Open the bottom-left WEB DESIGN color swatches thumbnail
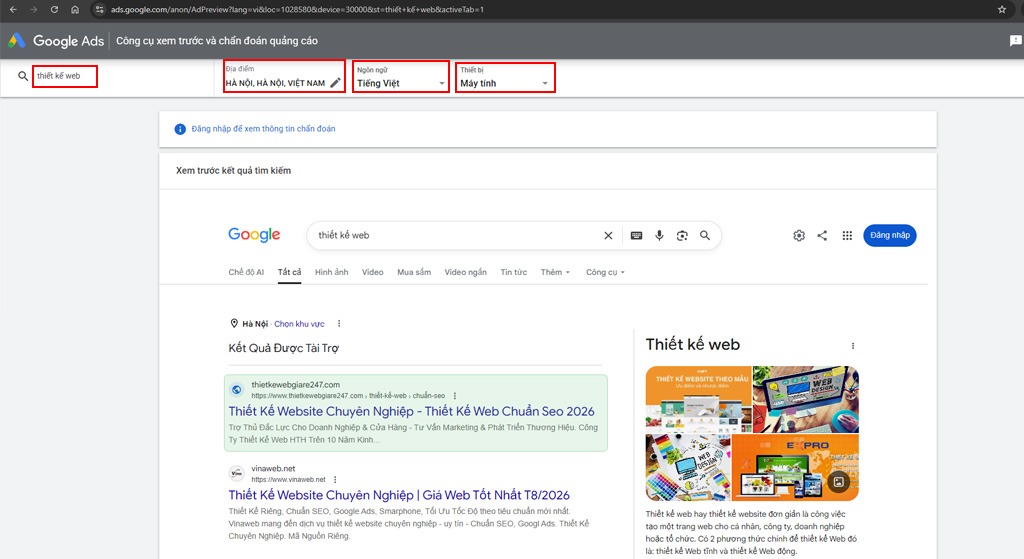The height and width of the screenshot is (559, 1024). (688, 468)
